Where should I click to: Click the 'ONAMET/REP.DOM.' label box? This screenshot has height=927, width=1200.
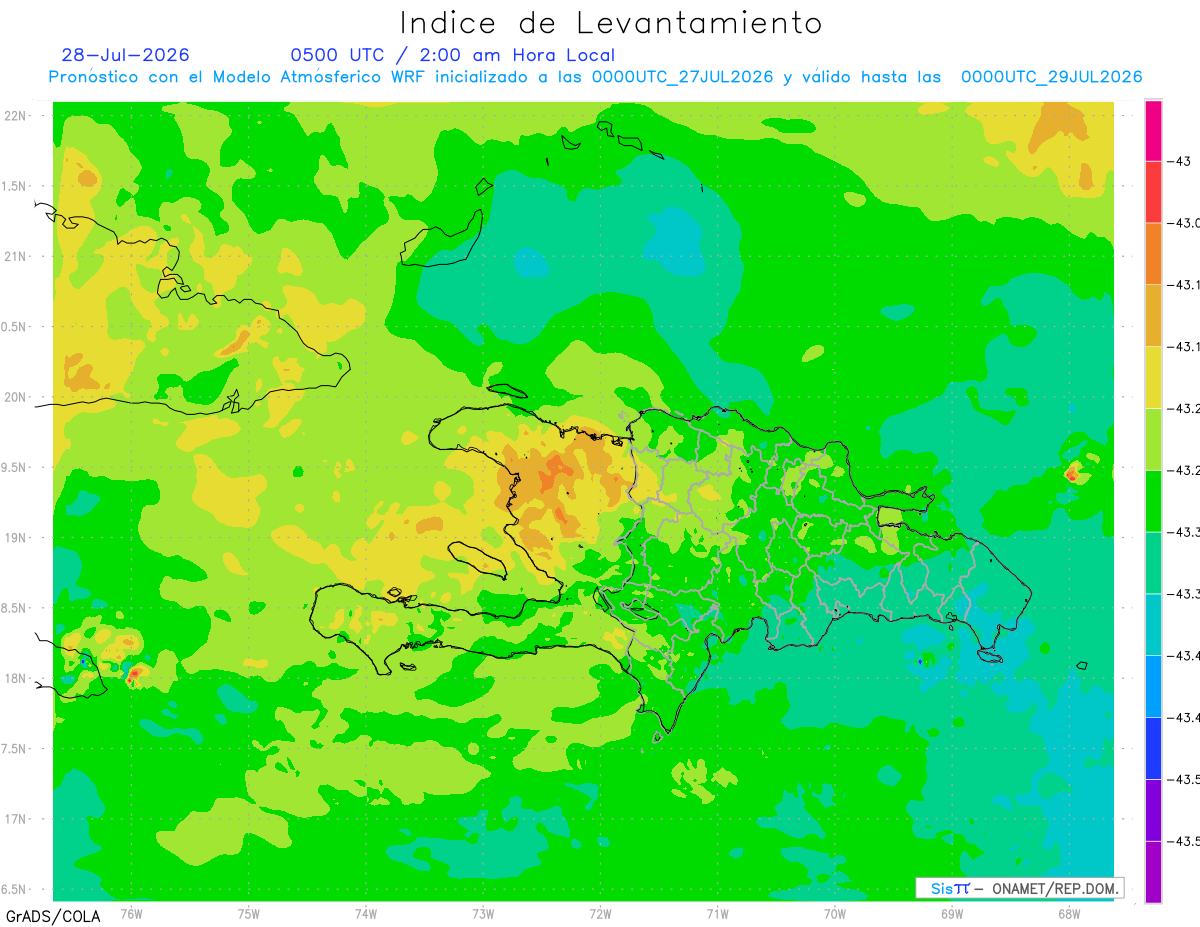tap(1019, 888)
